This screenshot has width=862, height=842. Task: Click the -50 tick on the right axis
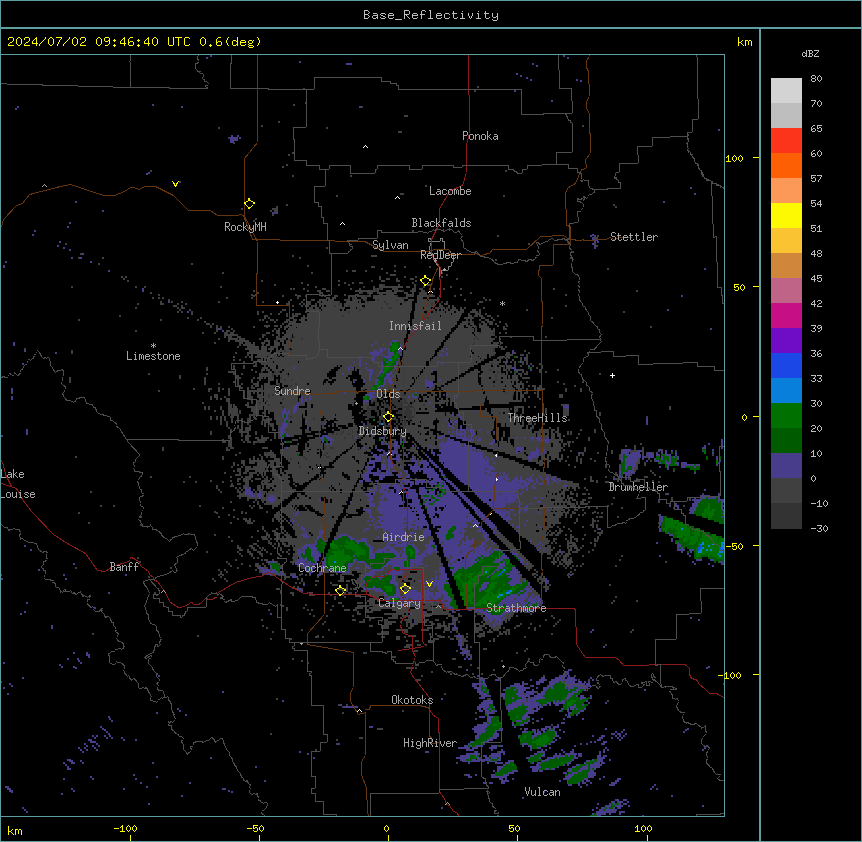tap(734, 546)
